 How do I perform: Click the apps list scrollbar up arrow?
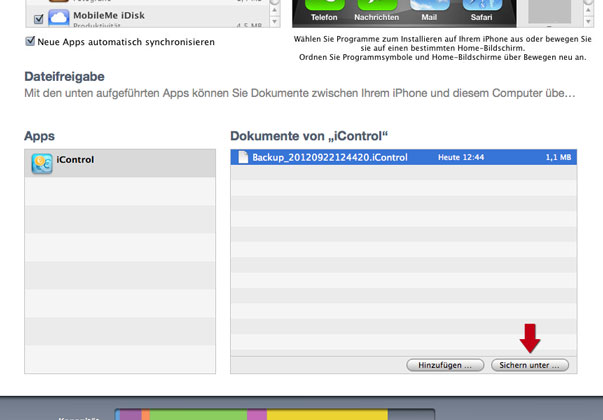point(275,10)
